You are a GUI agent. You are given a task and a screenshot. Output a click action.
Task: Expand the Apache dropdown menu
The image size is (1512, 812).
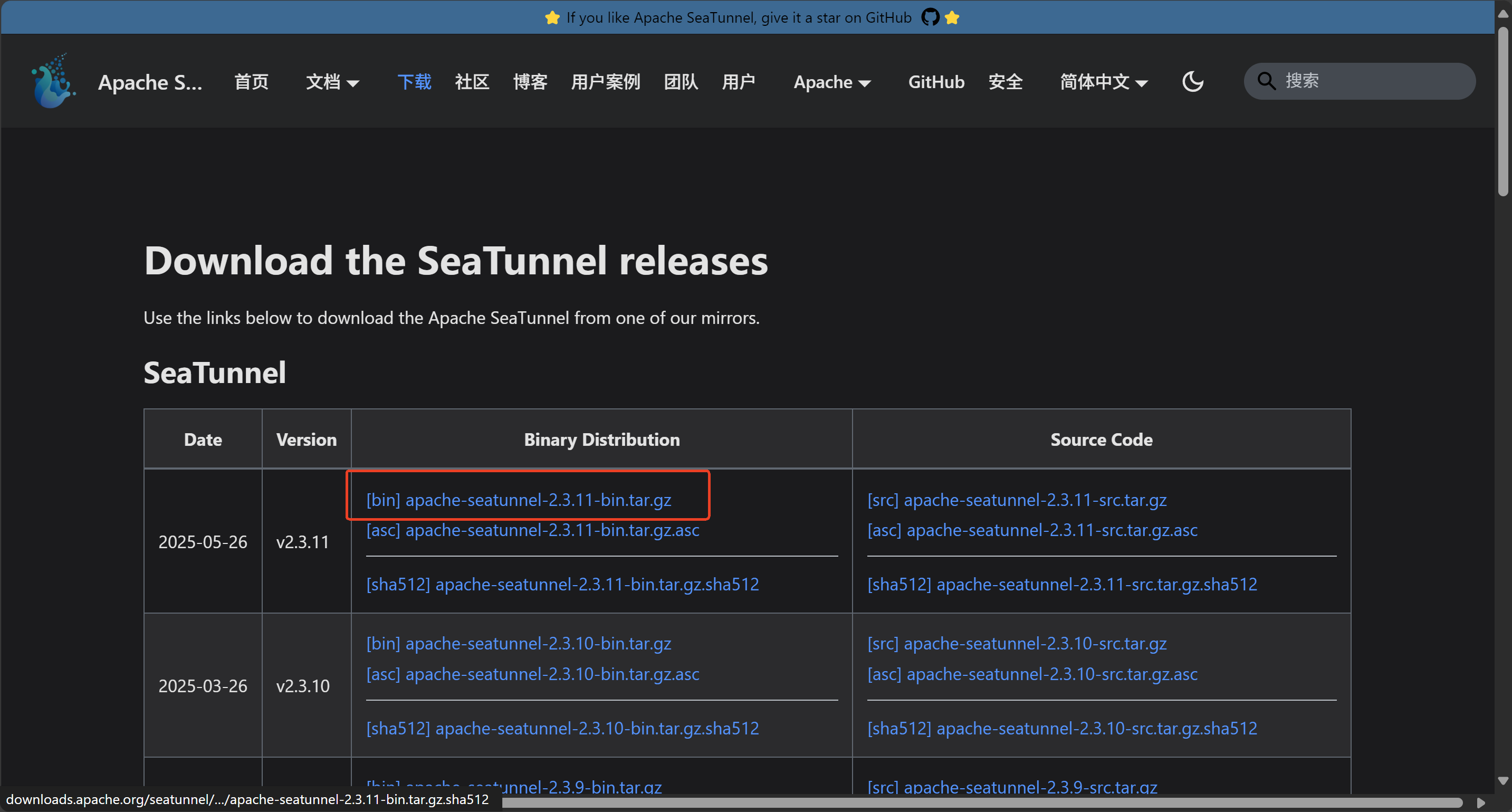(832, 82)
